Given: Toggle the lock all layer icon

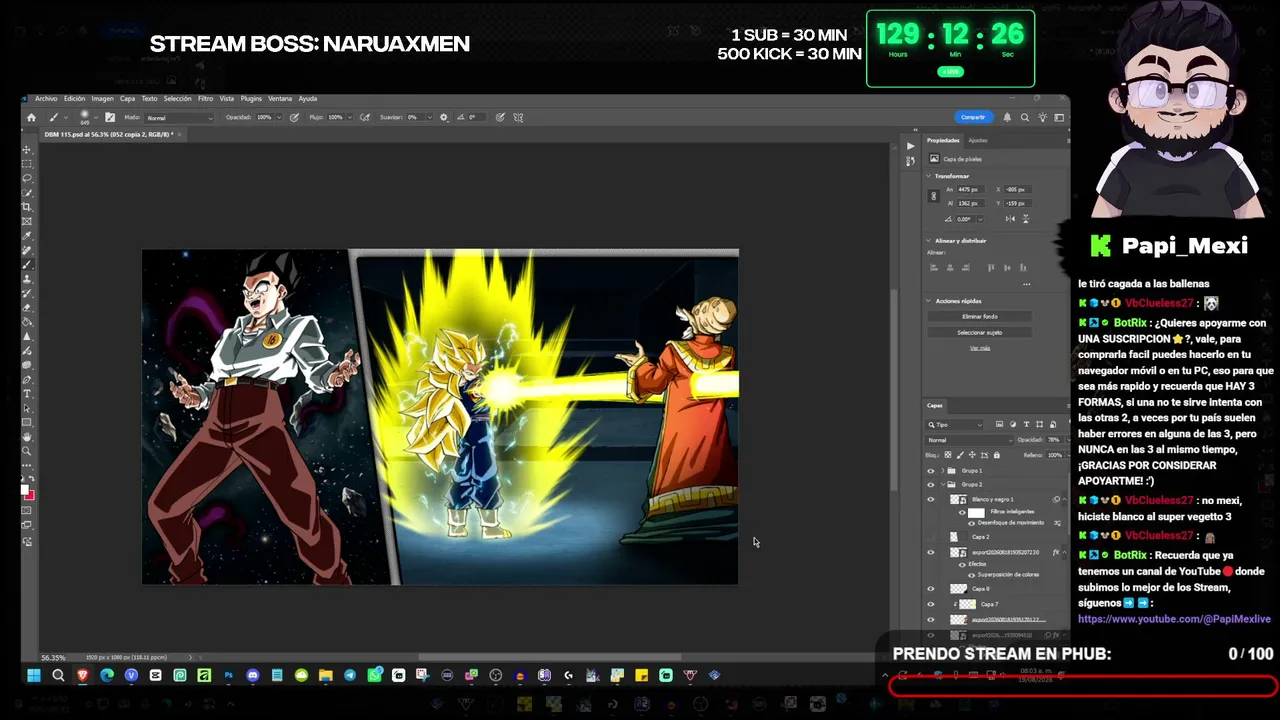Looking at the screenshot, I should (x=996, y=455).
